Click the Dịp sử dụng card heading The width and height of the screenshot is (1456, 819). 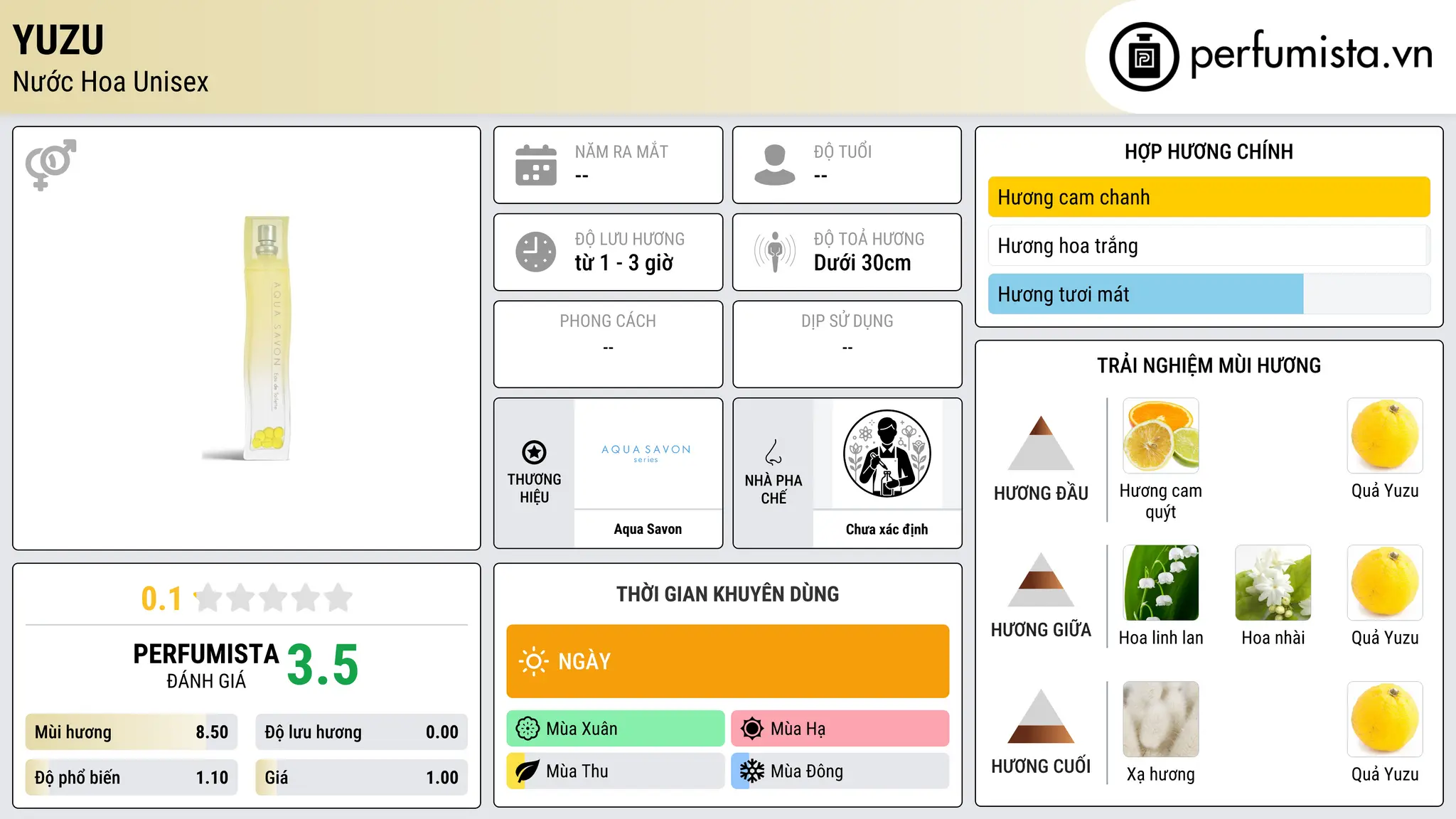click(x=847, y=321)
